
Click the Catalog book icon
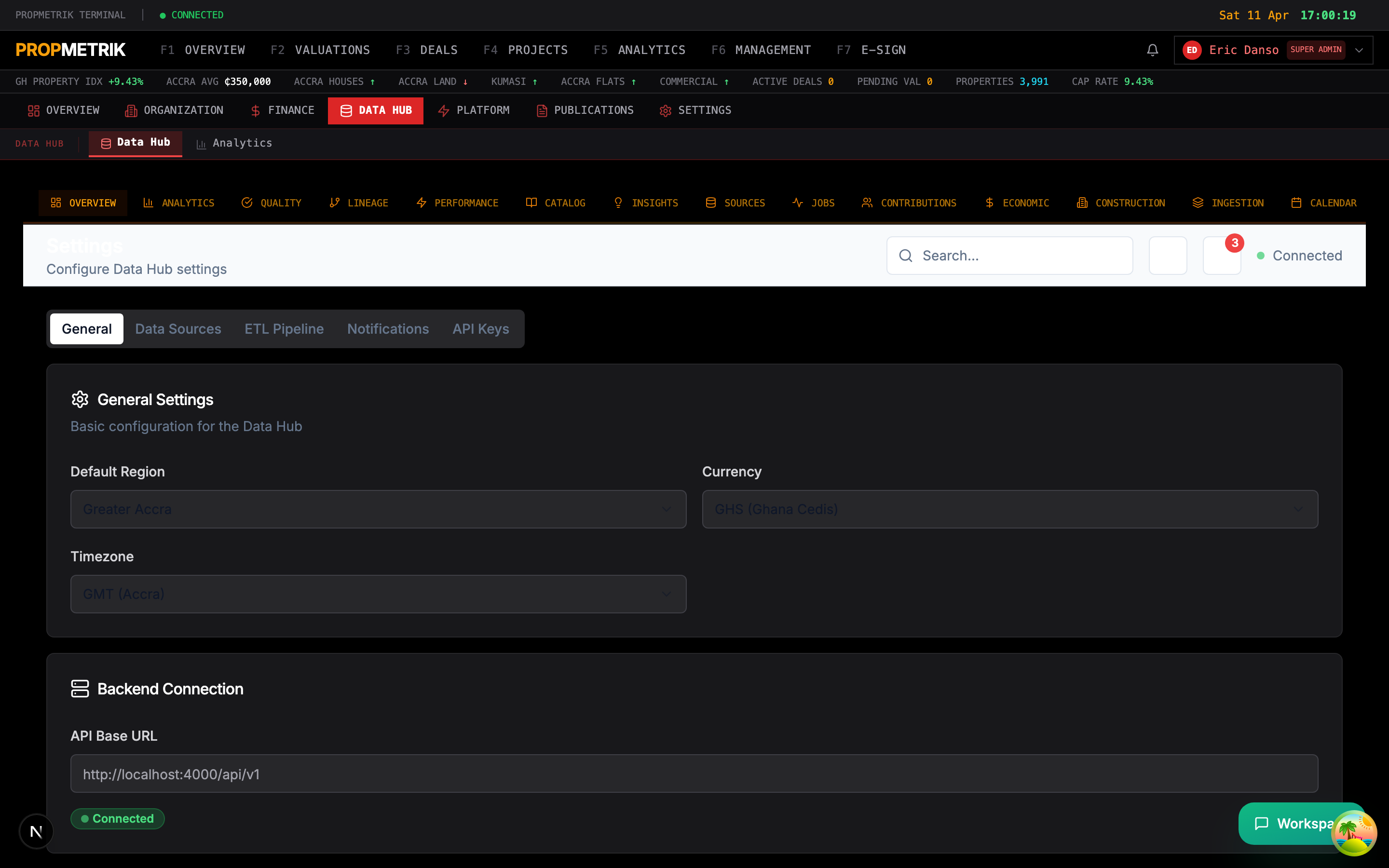tap(531, 203)
